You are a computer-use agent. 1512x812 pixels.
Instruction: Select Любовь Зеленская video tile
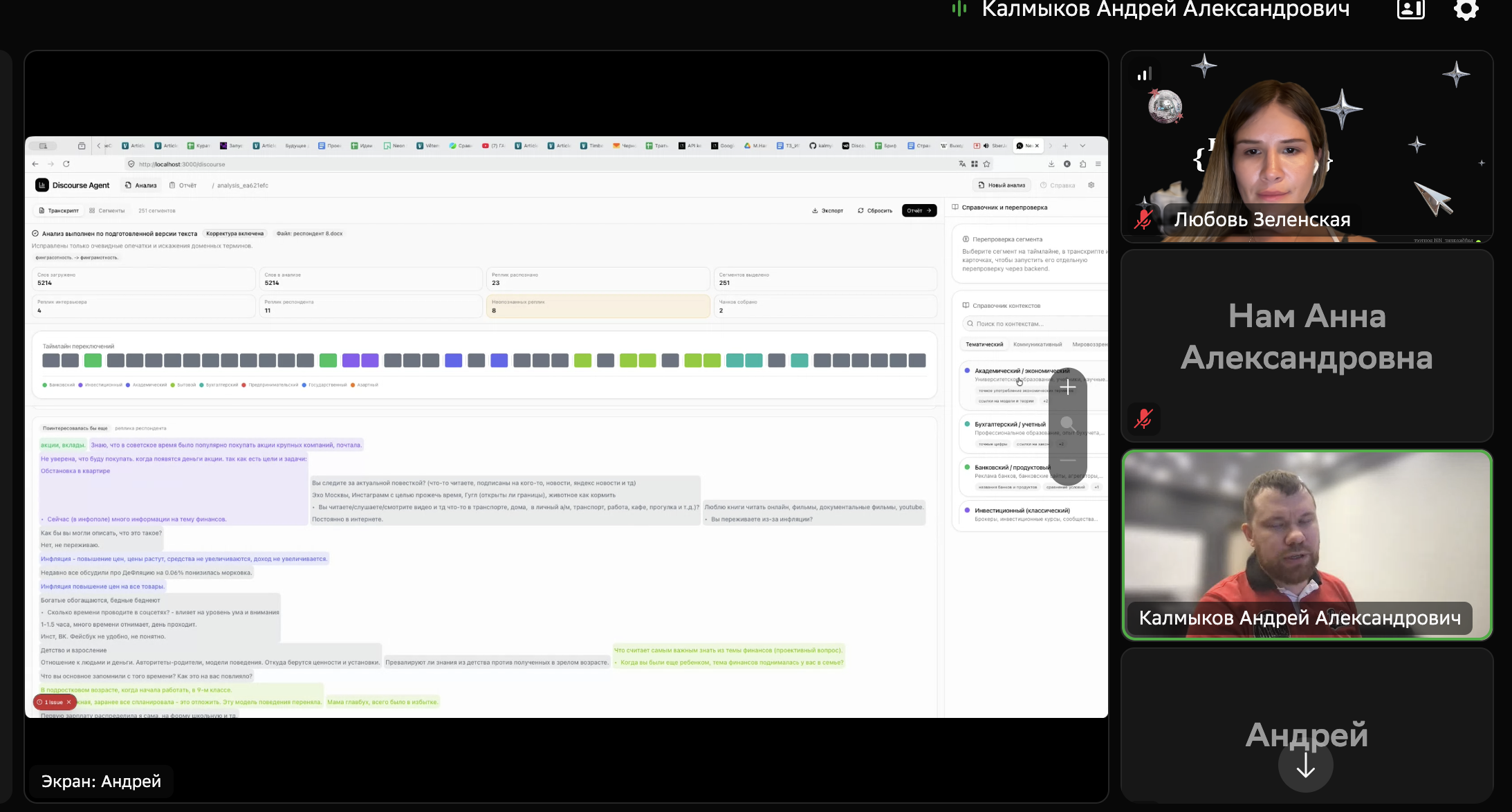click(x=1307, y=147)
